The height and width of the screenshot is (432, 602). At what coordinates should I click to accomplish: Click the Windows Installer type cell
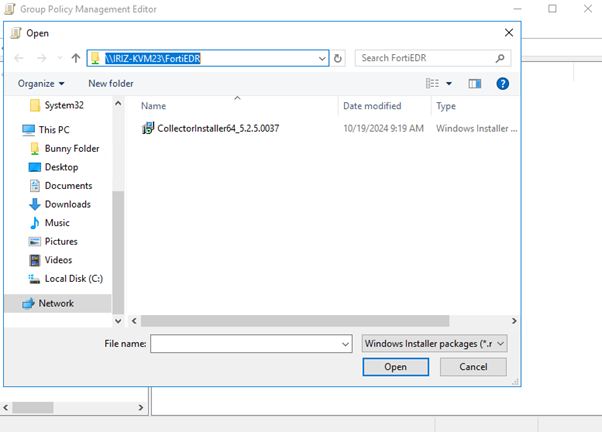click(x=476, y=128)
